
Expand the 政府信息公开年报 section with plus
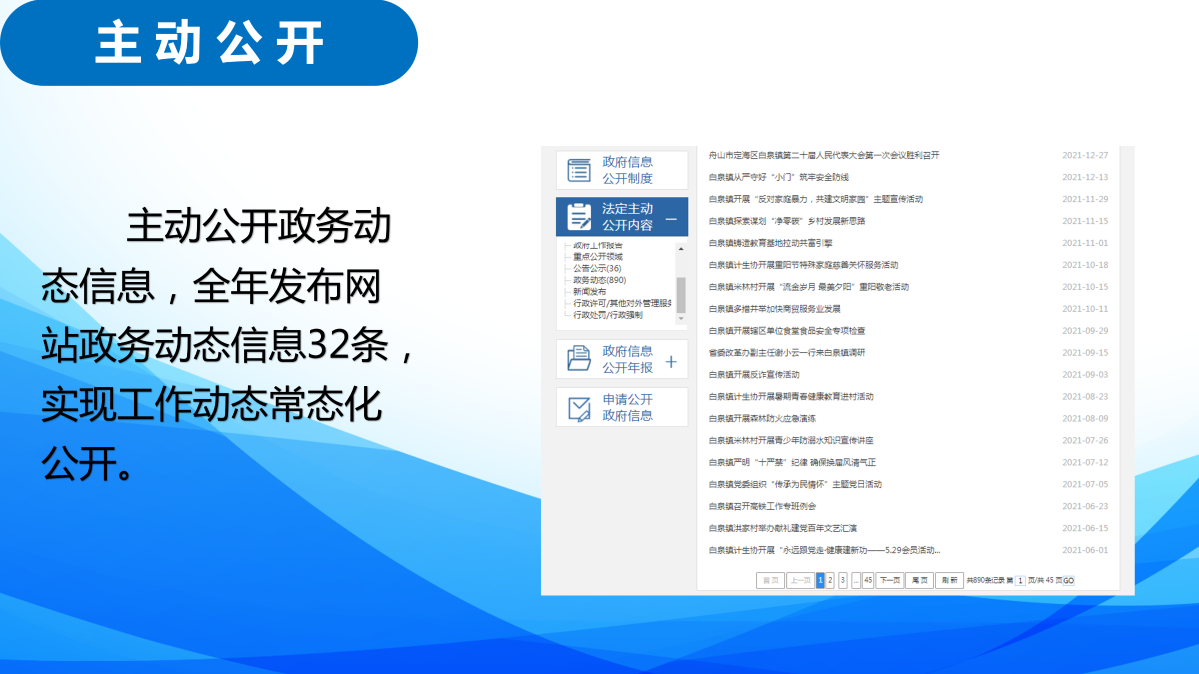pos(671,361)
